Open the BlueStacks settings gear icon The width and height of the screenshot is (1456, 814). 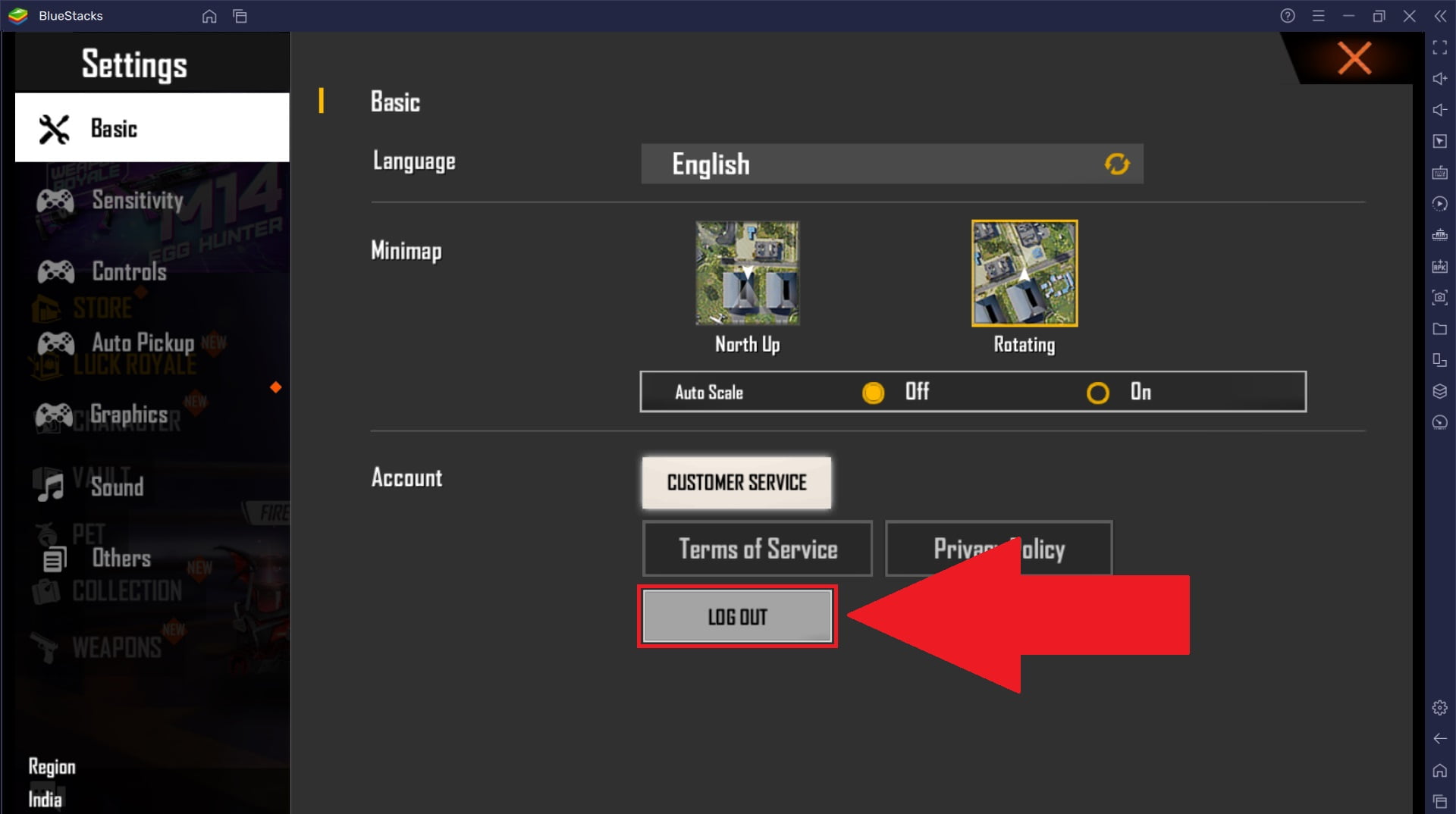(x=1439, y=708)
